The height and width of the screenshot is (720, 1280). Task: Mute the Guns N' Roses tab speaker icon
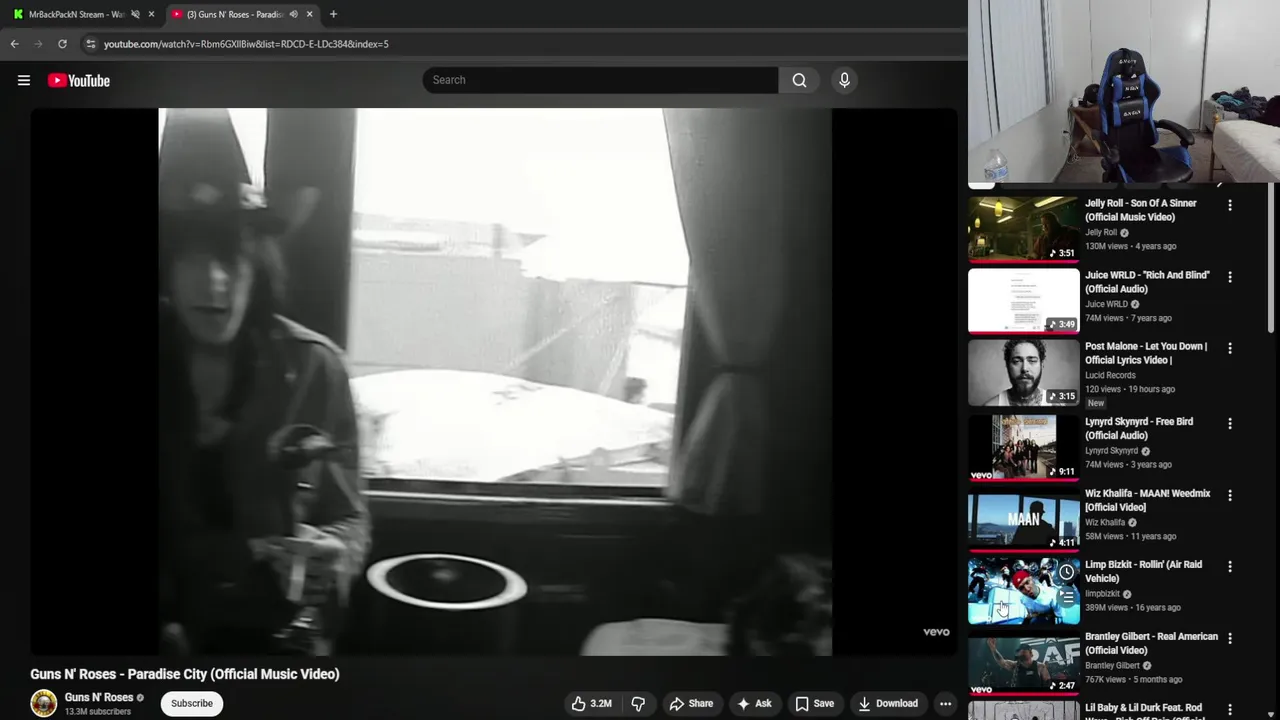(x=293, y=14)
